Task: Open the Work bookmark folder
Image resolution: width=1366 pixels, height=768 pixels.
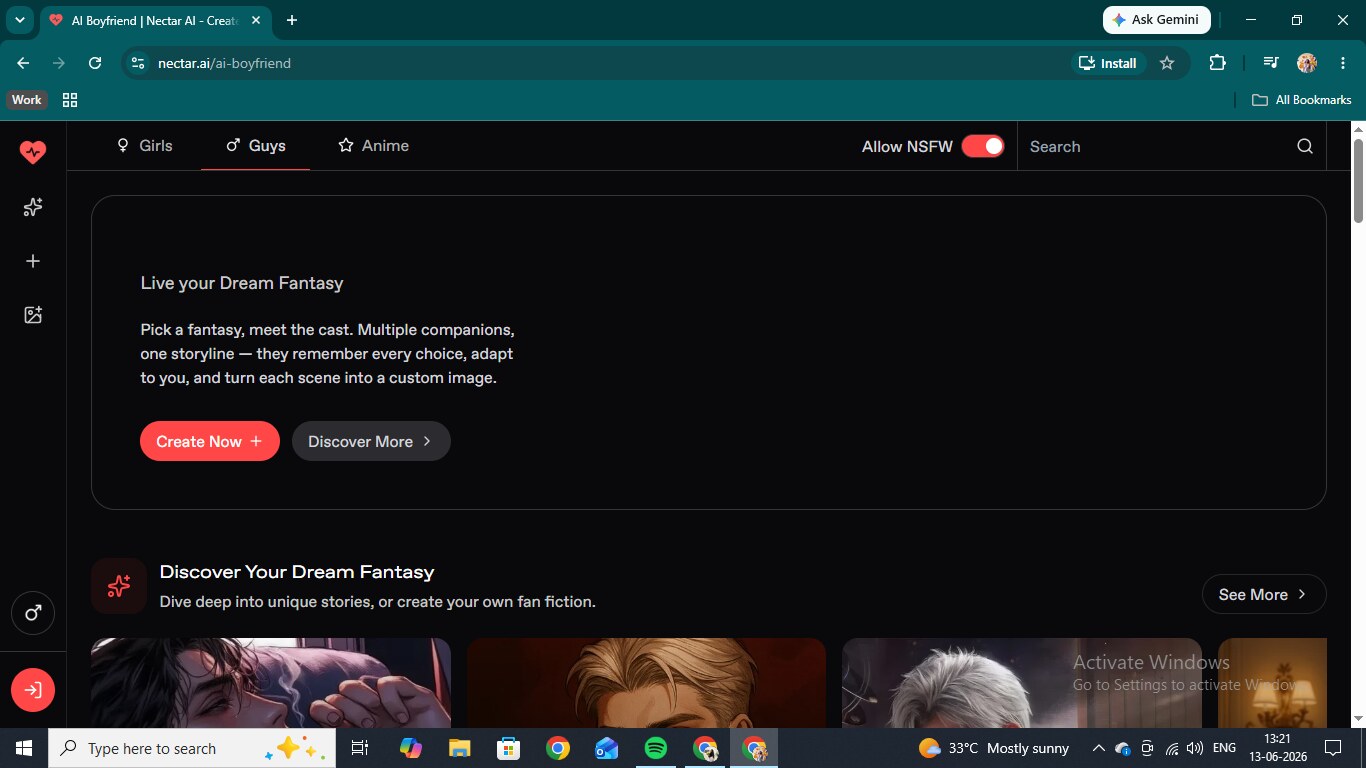Action: (x=27, y=100)
